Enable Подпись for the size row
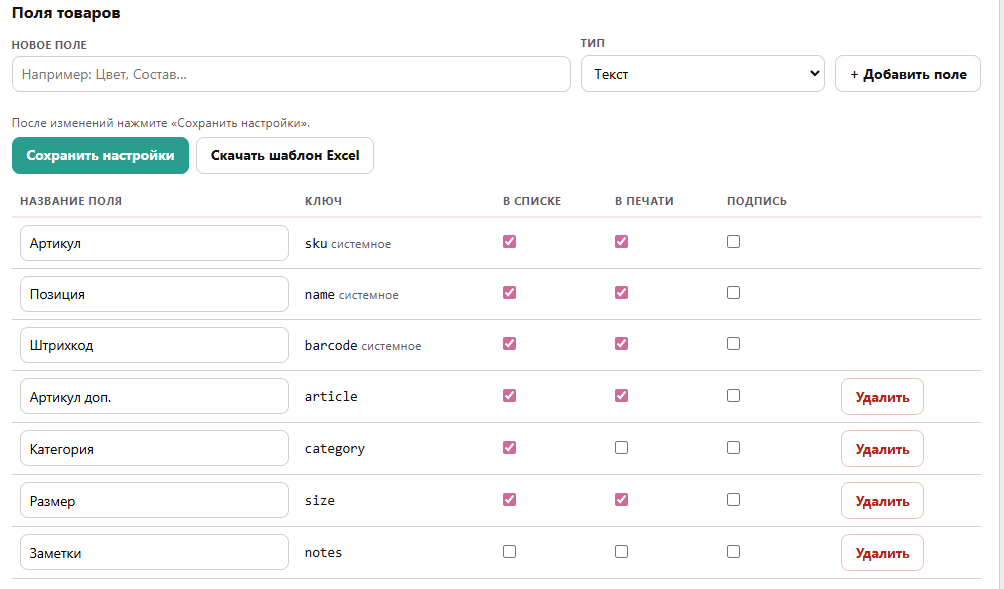 734,499
